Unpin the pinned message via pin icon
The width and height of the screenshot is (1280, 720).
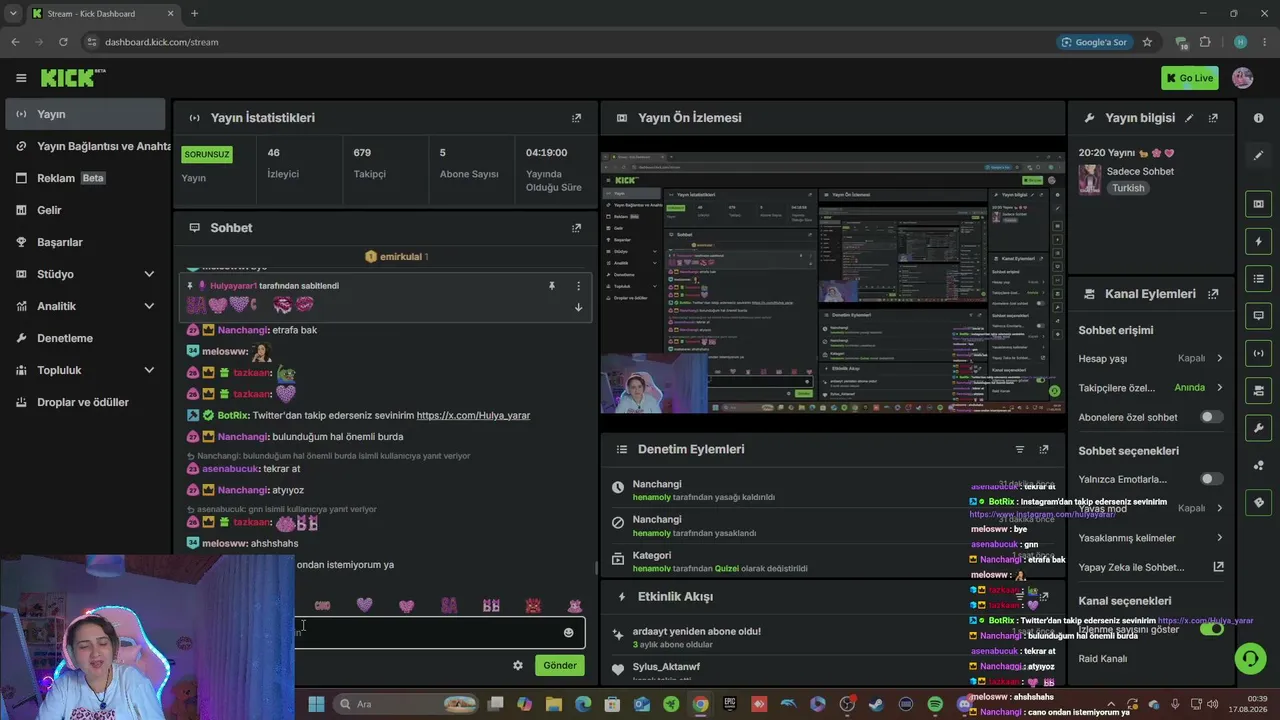tap(551, 286)
